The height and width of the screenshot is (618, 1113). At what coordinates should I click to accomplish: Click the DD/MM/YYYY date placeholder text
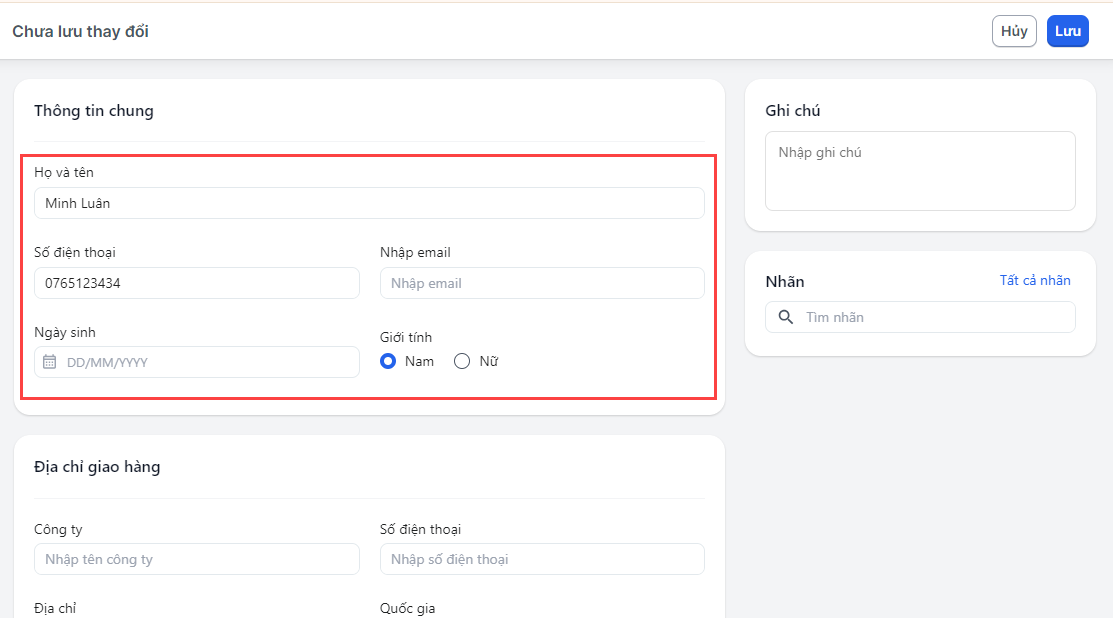[107, 362]
